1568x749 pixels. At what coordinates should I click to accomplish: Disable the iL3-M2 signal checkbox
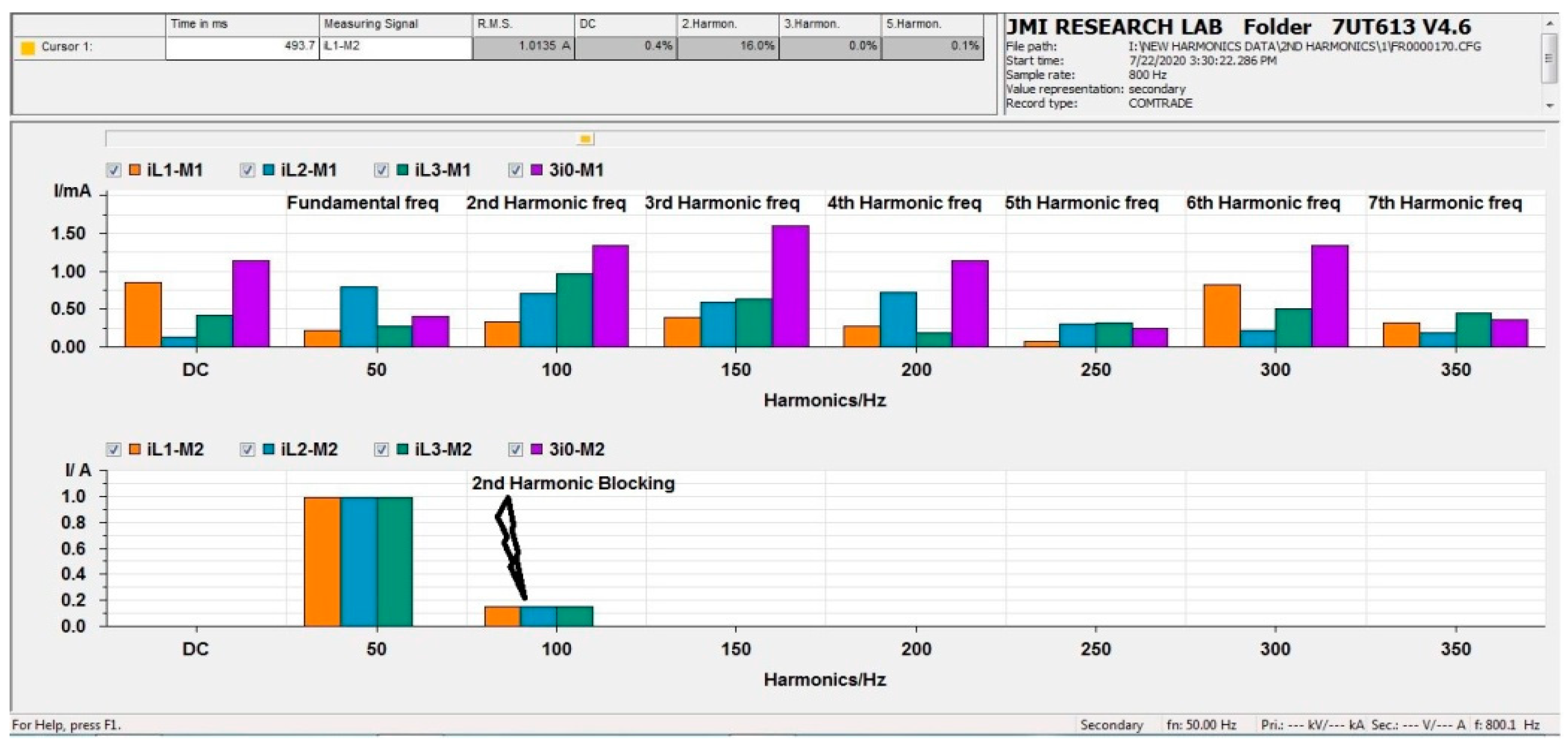[382, 450]
